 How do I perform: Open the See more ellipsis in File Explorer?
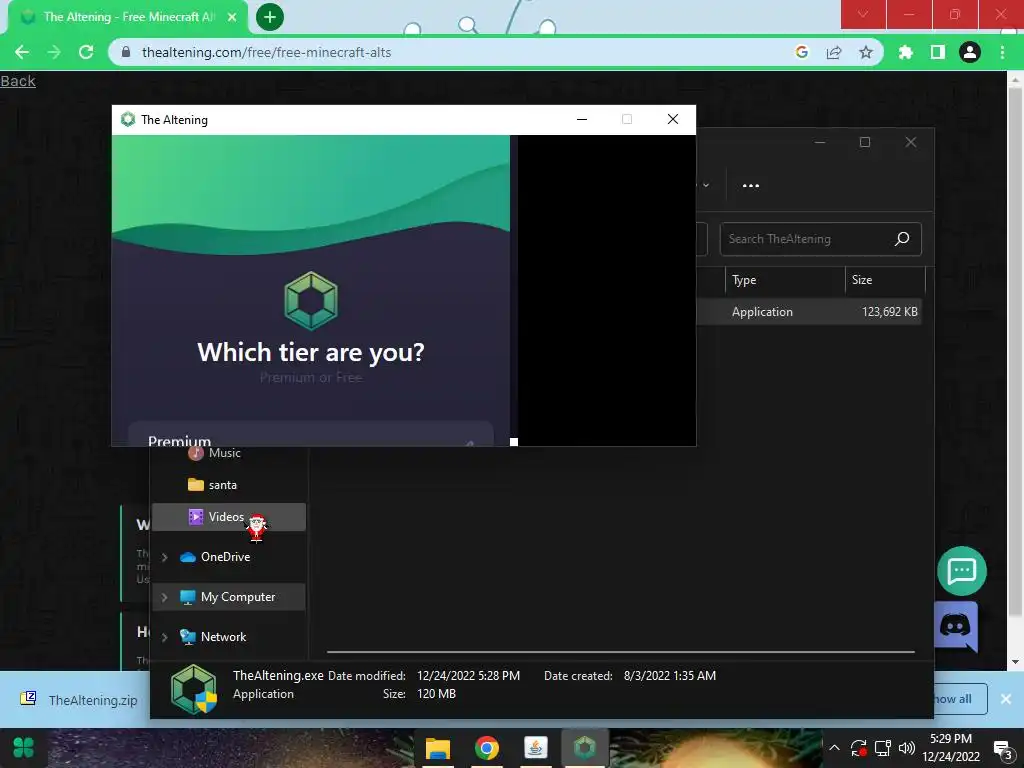coord(751,185)
